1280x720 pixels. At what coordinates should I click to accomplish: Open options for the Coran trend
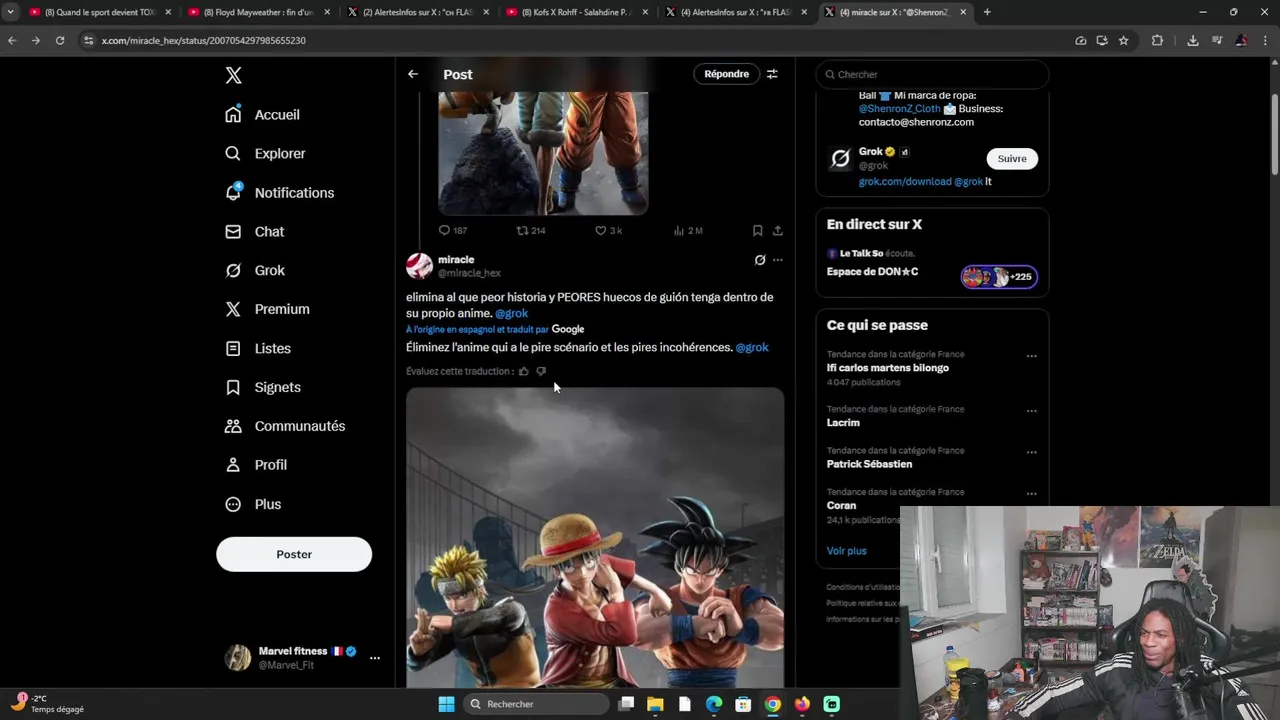(1031, 494)
